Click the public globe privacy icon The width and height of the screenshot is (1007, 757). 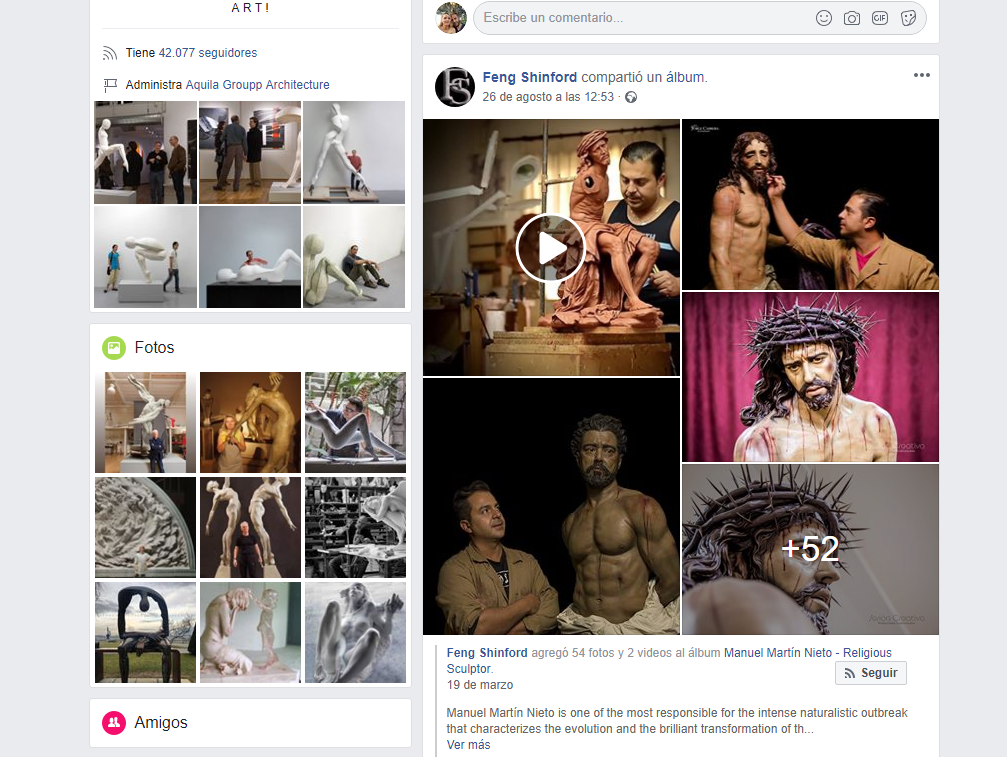pyautogui.click(x=631, y=97)
